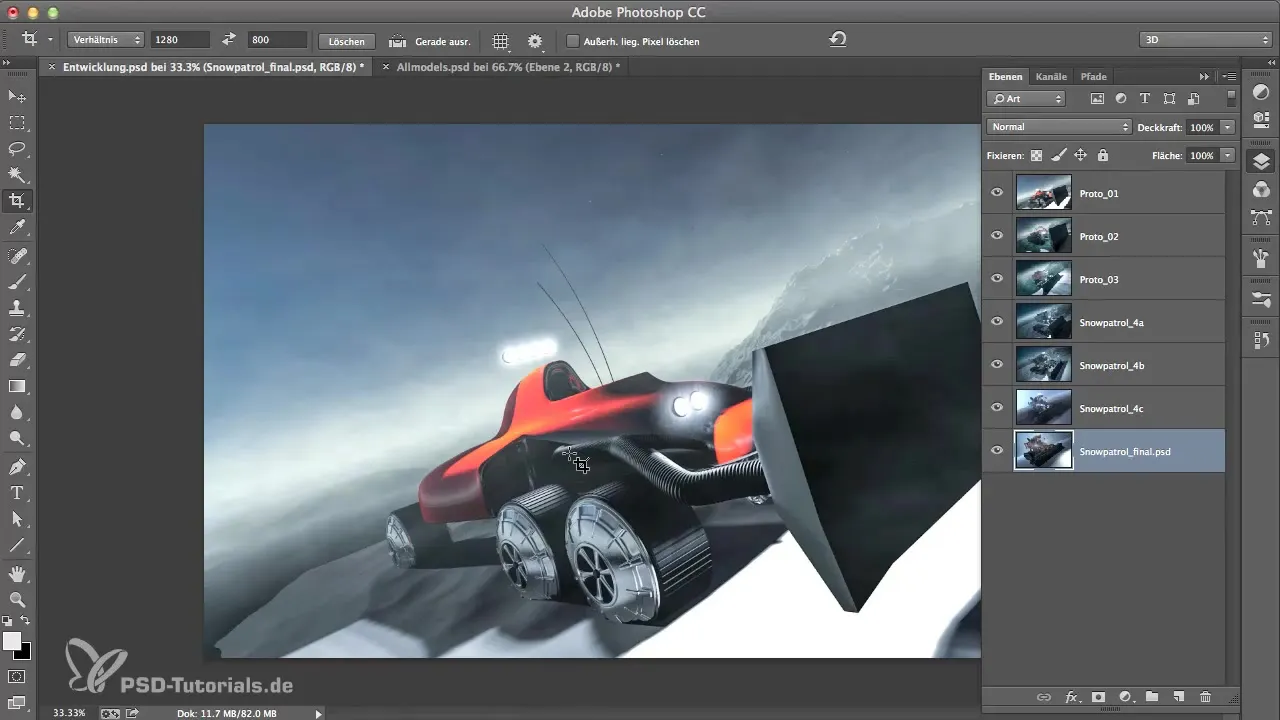Select the Eyedropper tool
This screenshot has width=1280, height=720.
[17, 229]
